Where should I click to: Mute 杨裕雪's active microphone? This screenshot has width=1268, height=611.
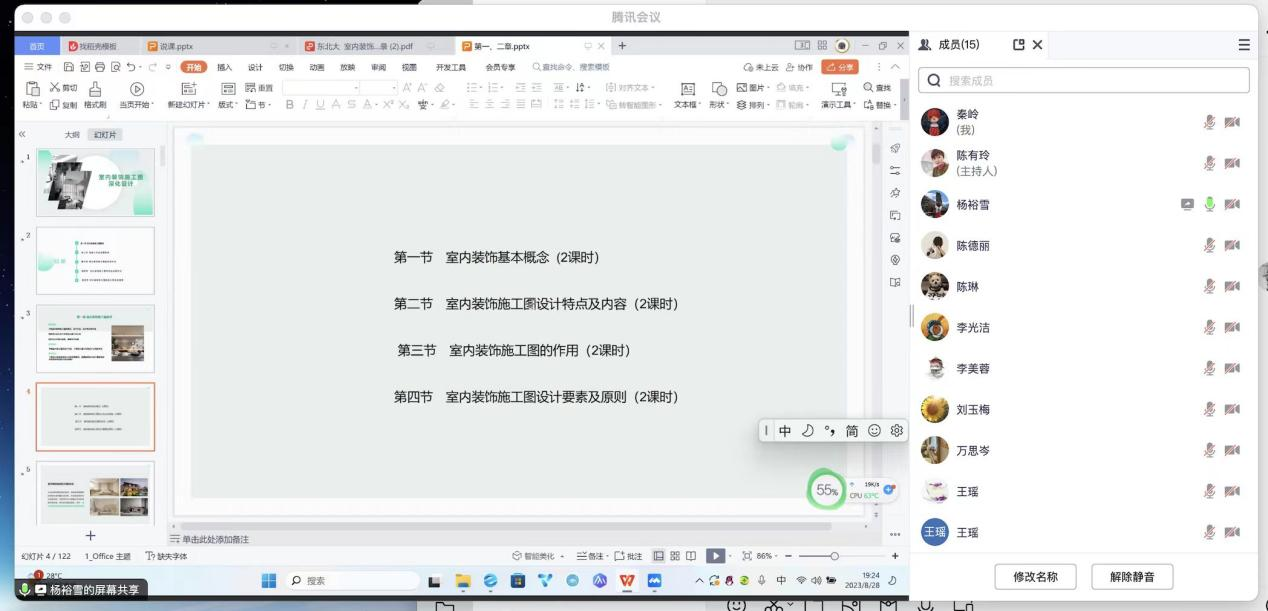(1208, 204)
